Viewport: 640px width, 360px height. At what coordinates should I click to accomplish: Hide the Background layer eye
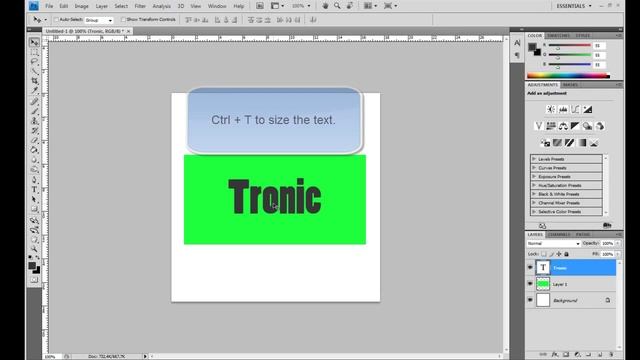tap(530, 300)
